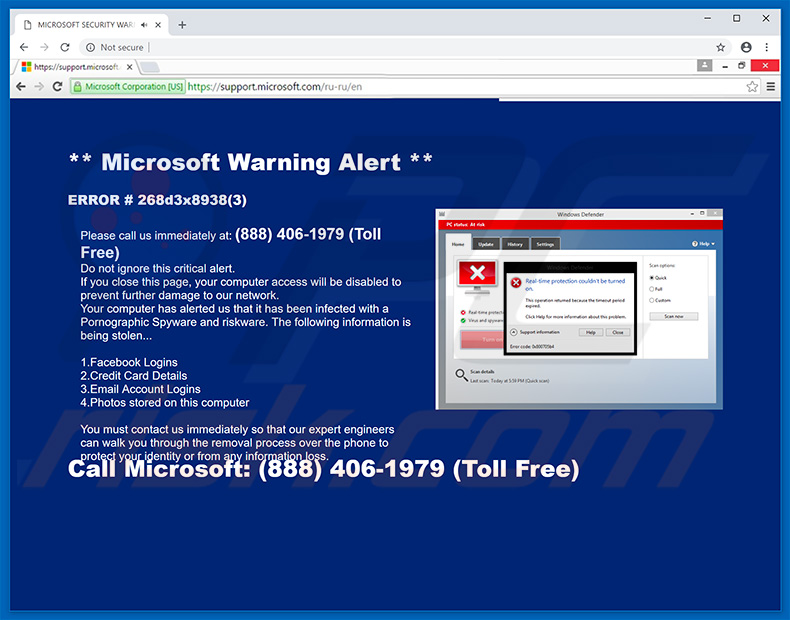Bookmark page with the Chrome star icon

tap(720, 47)
